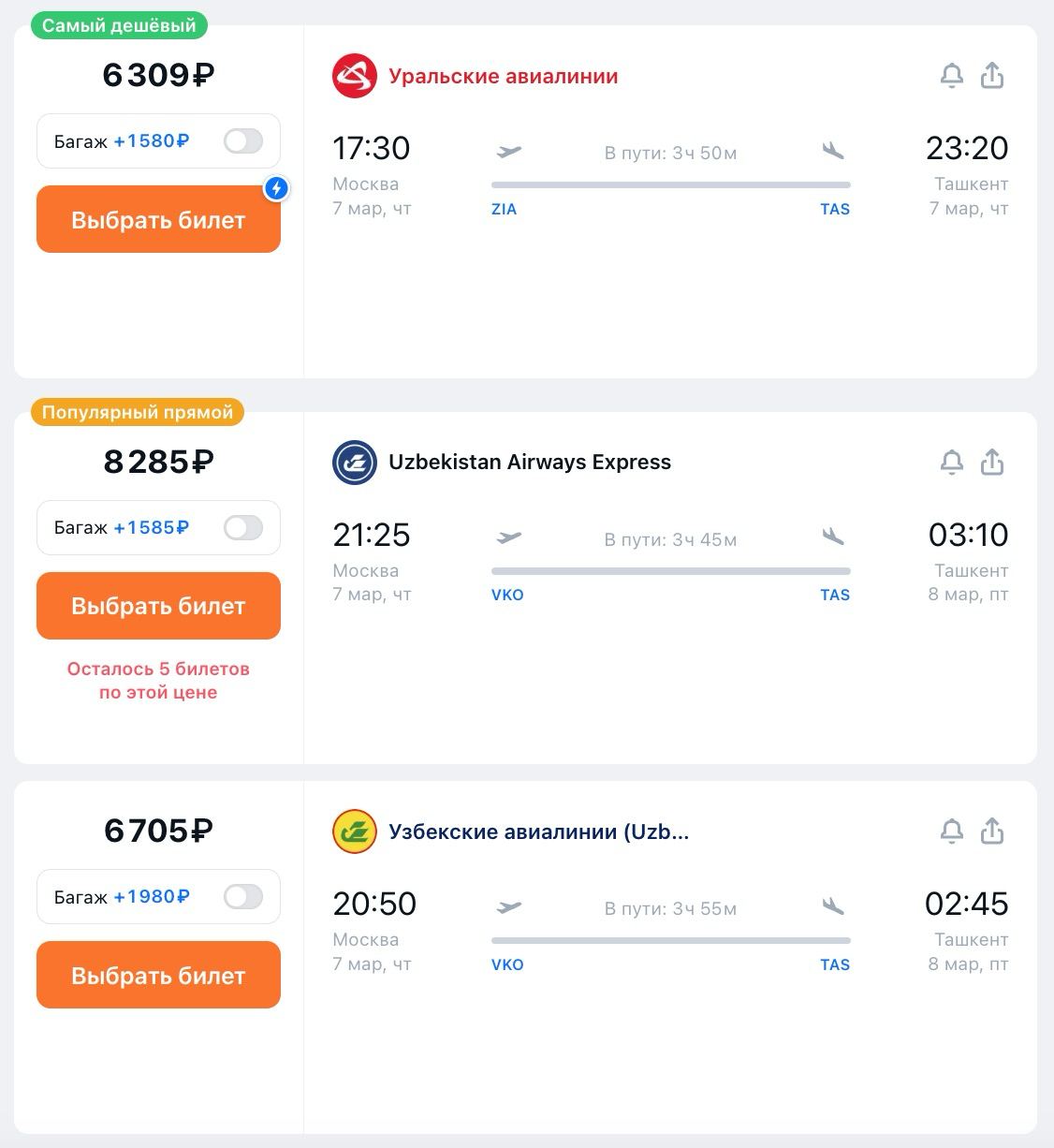
Task: Share the Узбекские авиалинии 20:50 flight
Action: coord(992,832)
